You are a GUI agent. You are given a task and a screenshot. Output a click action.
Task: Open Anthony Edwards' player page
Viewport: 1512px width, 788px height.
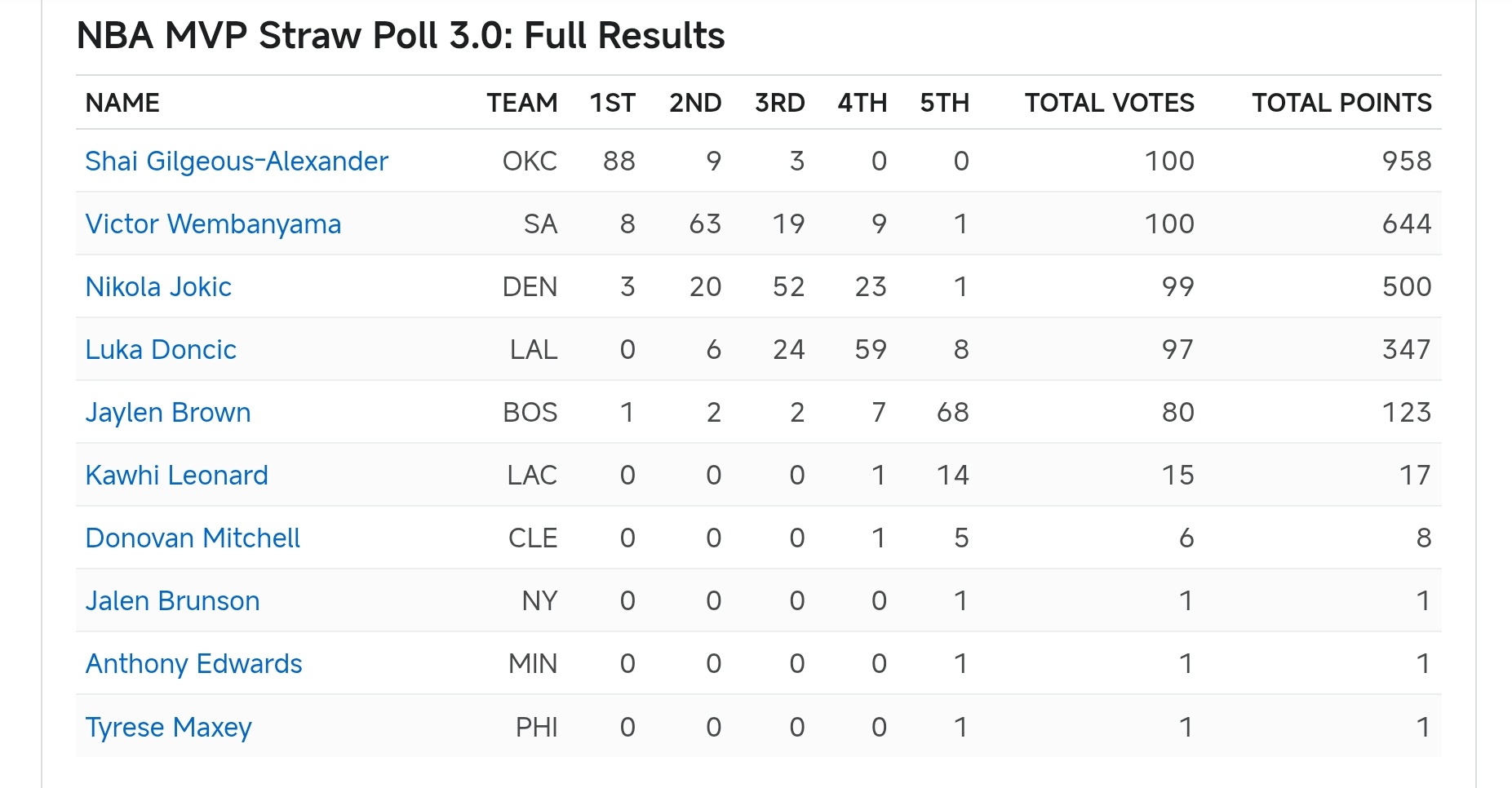point(193,664)
